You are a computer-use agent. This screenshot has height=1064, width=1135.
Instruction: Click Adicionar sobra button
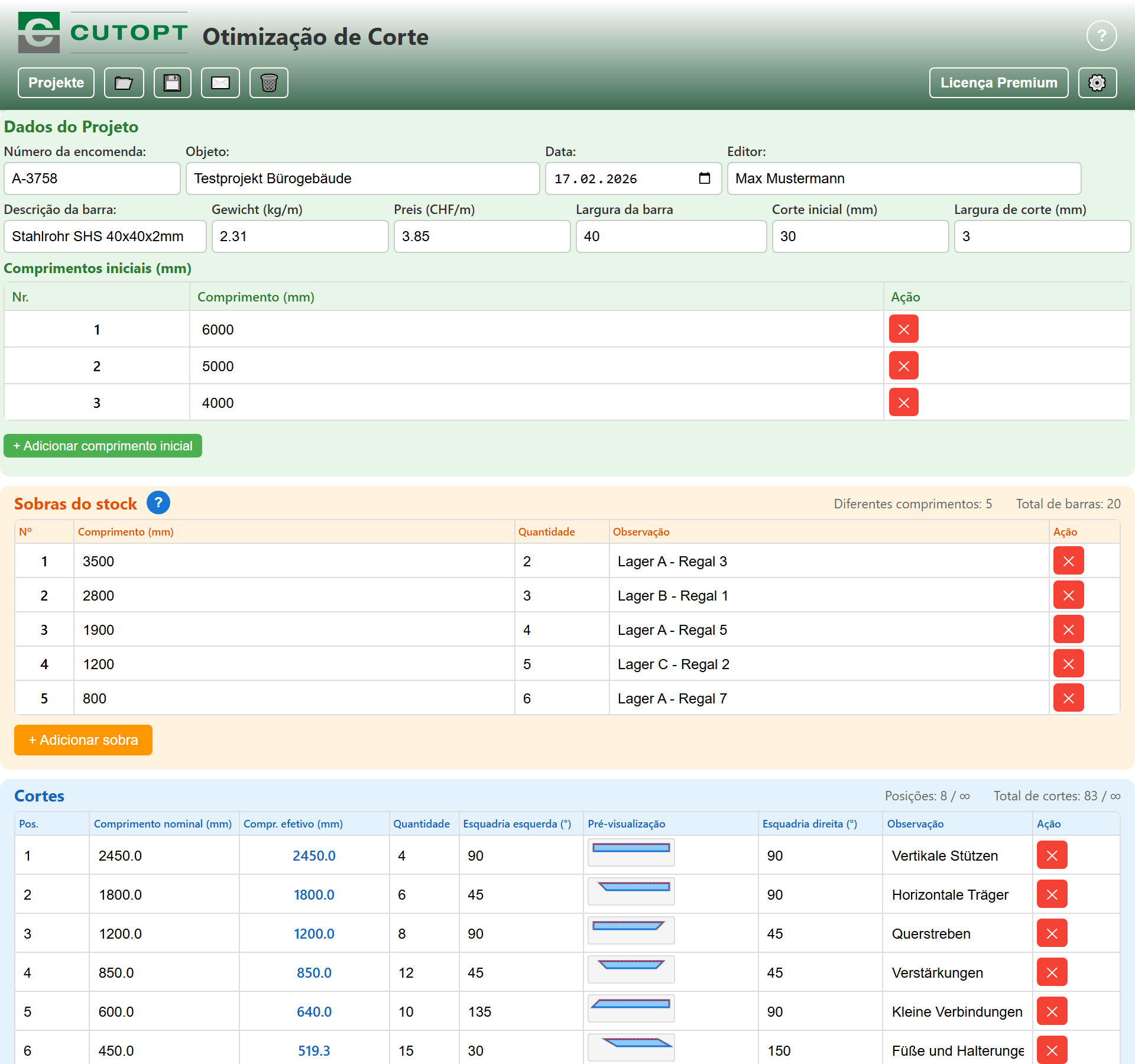pos(83,740)
